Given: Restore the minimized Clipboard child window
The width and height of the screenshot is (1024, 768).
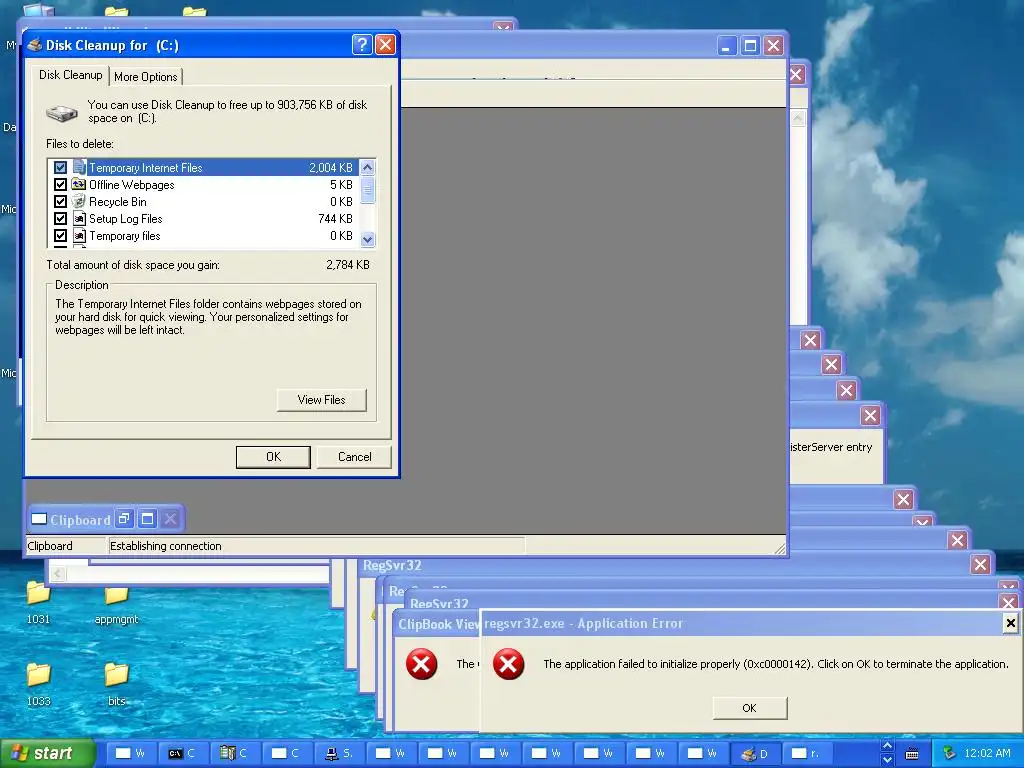Looking at the screenshot, I should click(x=123, y=519).
